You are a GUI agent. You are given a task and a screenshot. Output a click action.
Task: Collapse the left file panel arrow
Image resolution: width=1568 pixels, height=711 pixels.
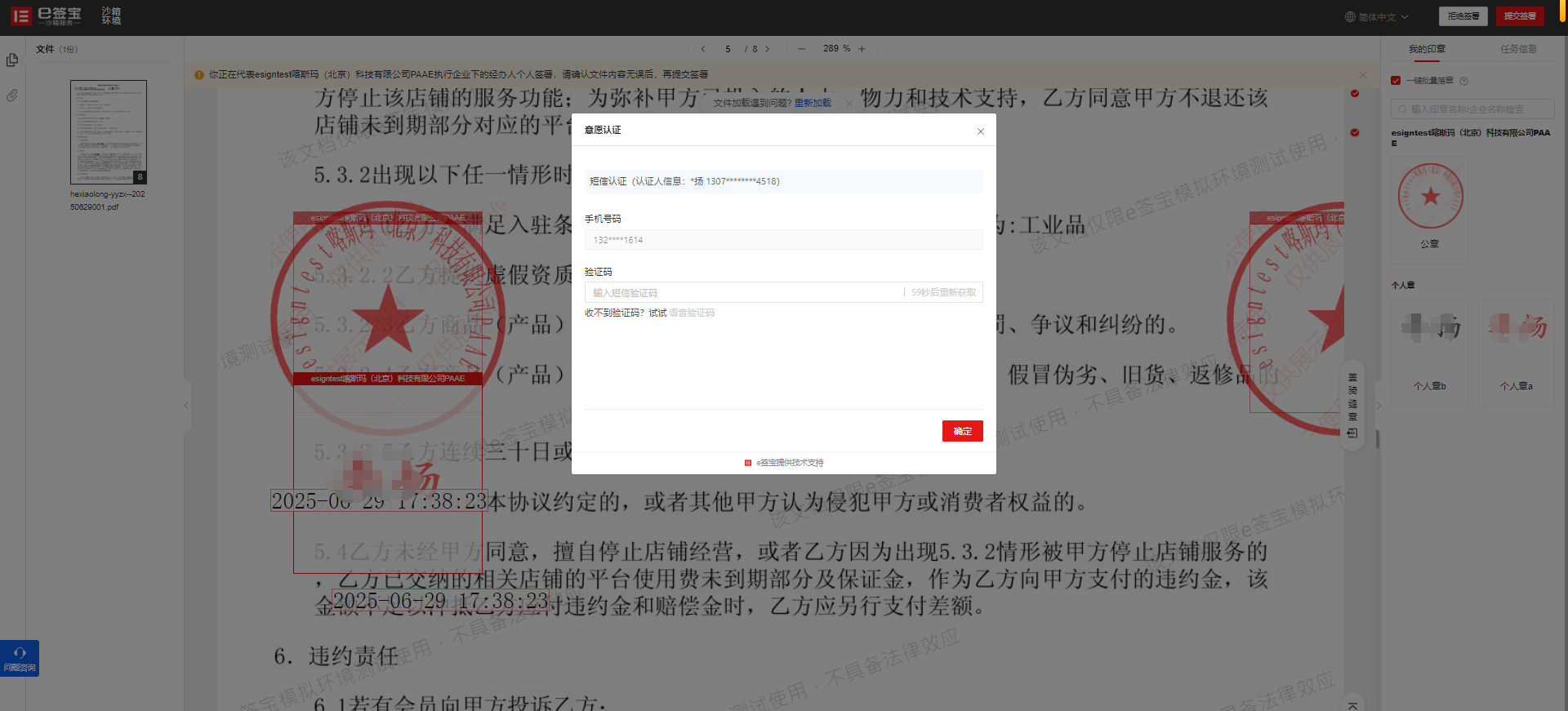tap(186, 405)
